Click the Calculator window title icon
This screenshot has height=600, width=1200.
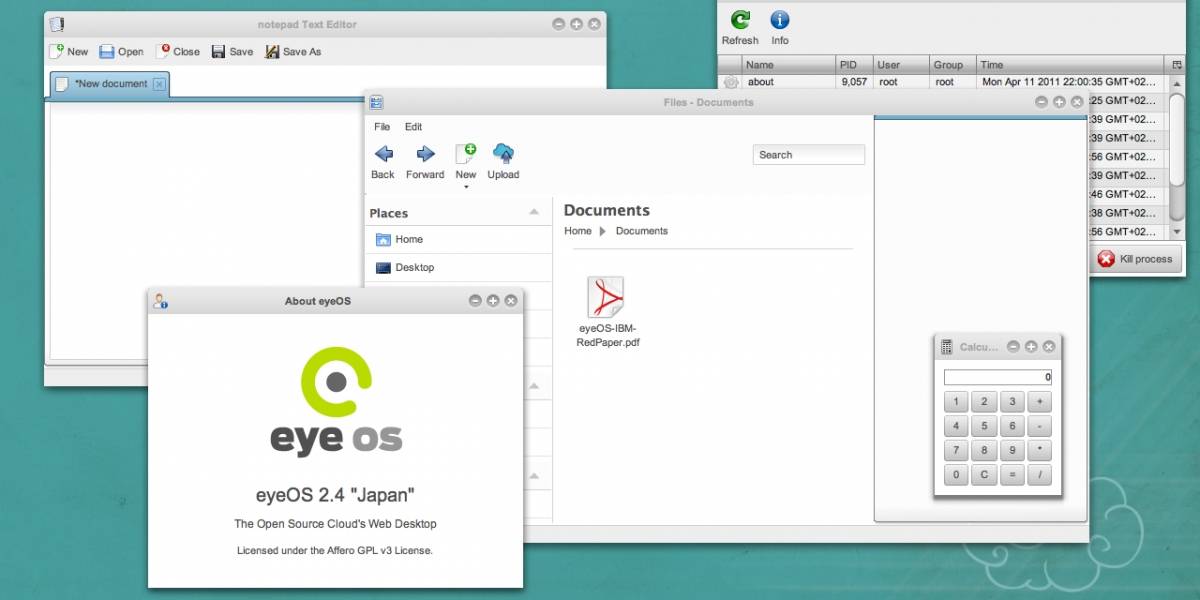point(946,347)
